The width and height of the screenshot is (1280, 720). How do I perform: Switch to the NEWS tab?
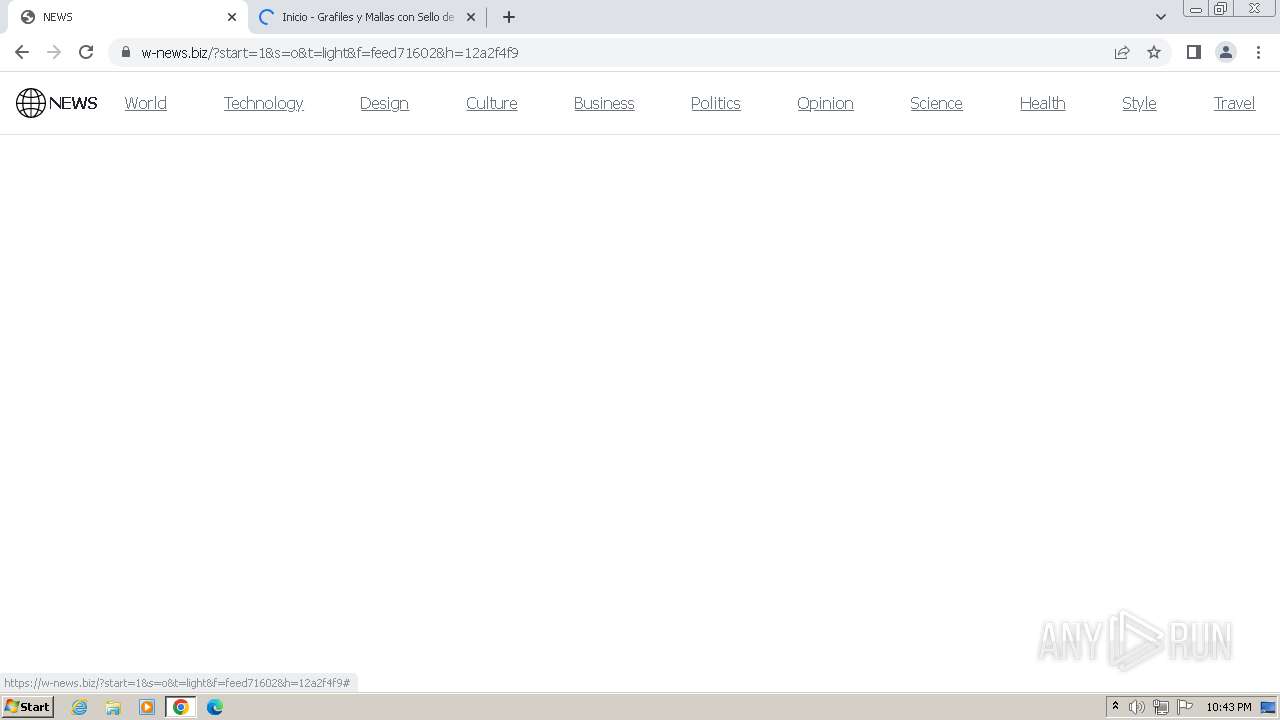[x=128, y=17]
